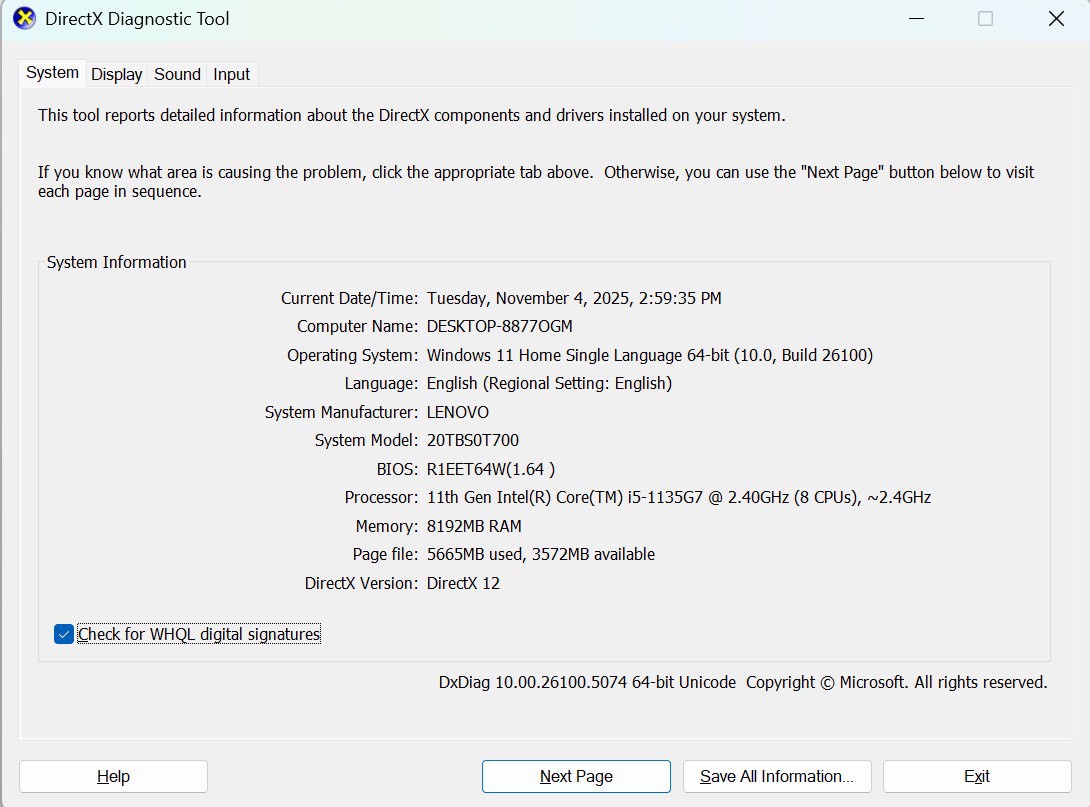Switch to the Display tab

[116, 73]
